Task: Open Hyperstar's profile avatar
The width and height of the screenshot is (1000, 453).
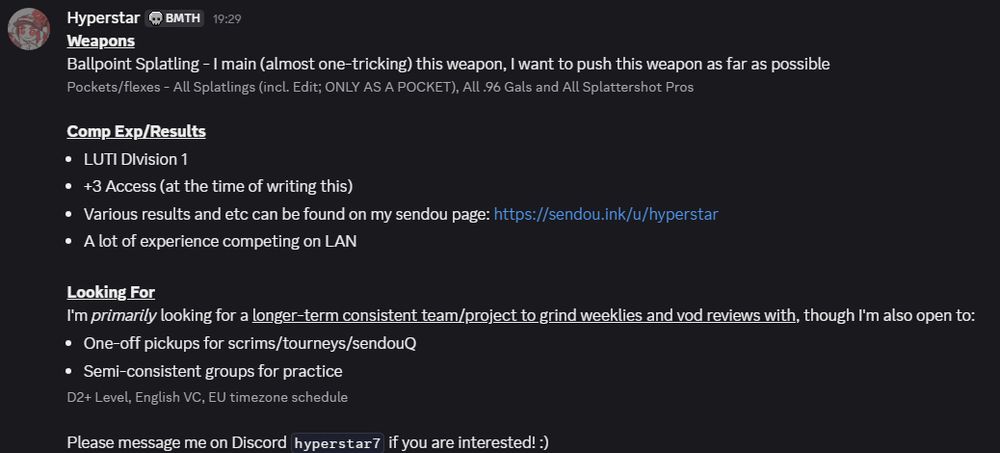Action: click(29, 29)
